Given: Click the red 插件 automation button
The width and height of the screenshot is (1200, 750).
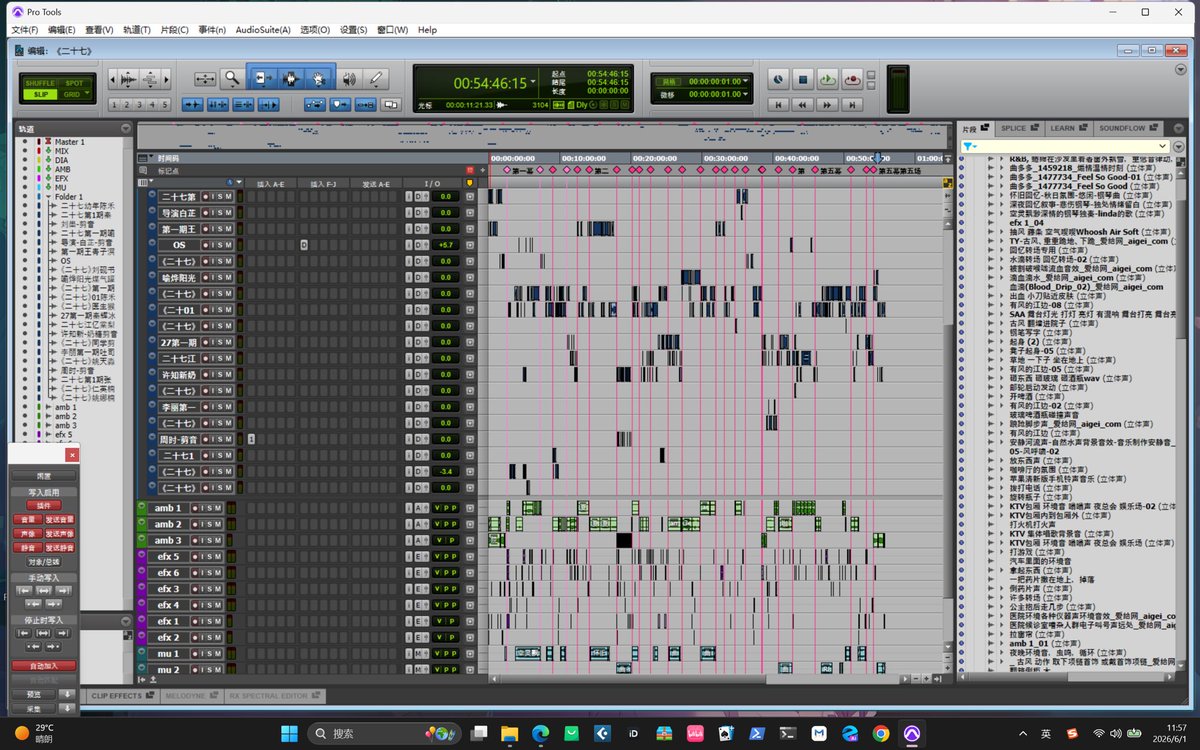Looking at the screenshot, I should pyautogui.click(x=43, y=506).
